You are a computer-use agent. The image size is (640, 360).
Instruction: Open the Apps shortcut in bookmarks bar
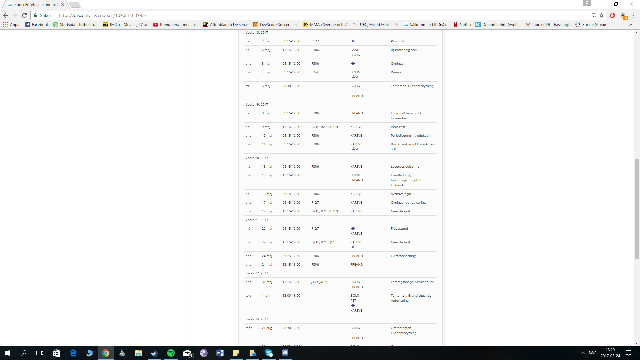tap(11, 24)
